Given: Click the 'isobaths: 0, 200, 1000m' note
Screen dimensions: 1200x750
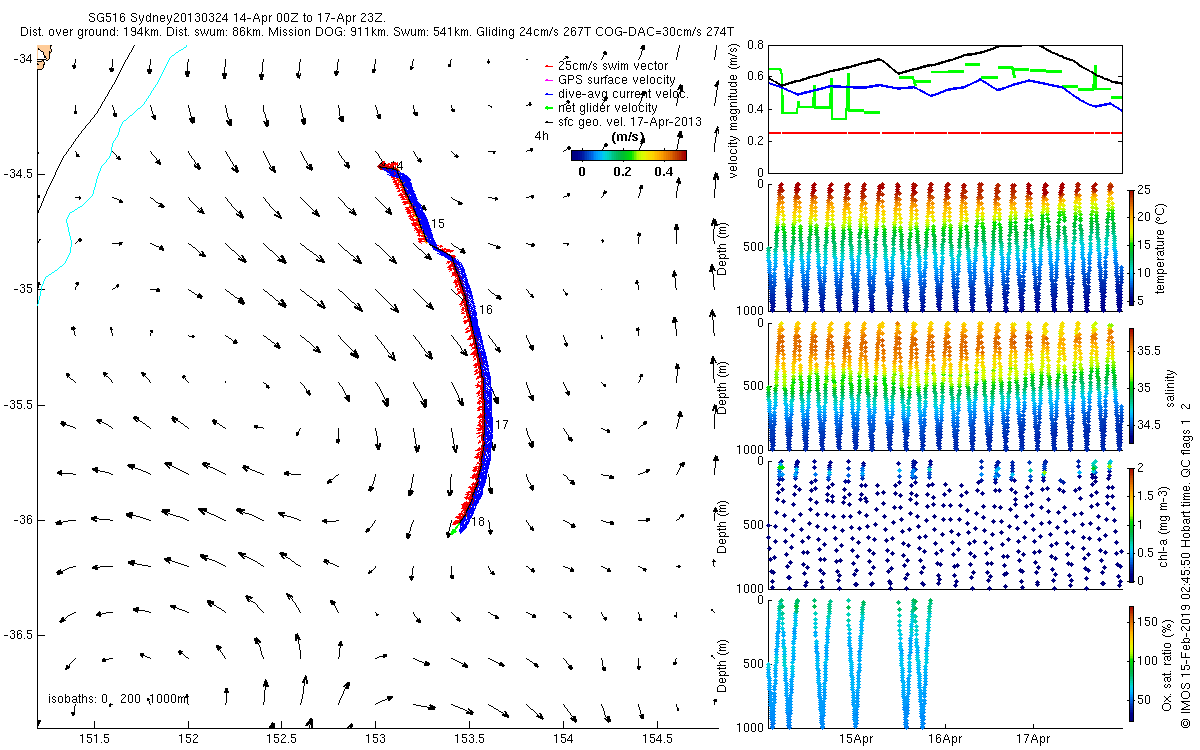Looking at the screenshot, I should click(118, 699).
